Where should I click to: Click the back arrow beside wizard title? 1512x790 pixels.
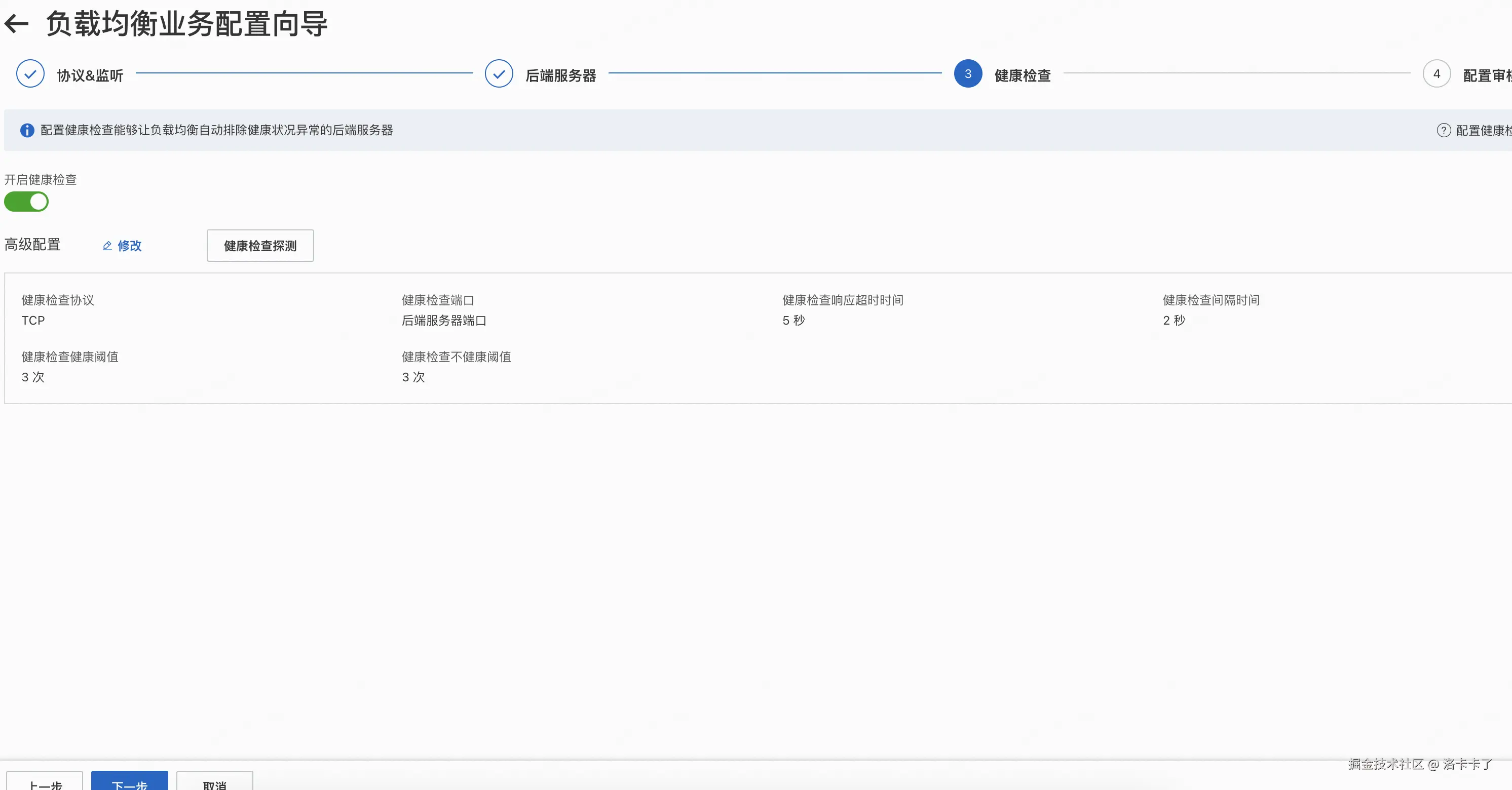(16, 24)
